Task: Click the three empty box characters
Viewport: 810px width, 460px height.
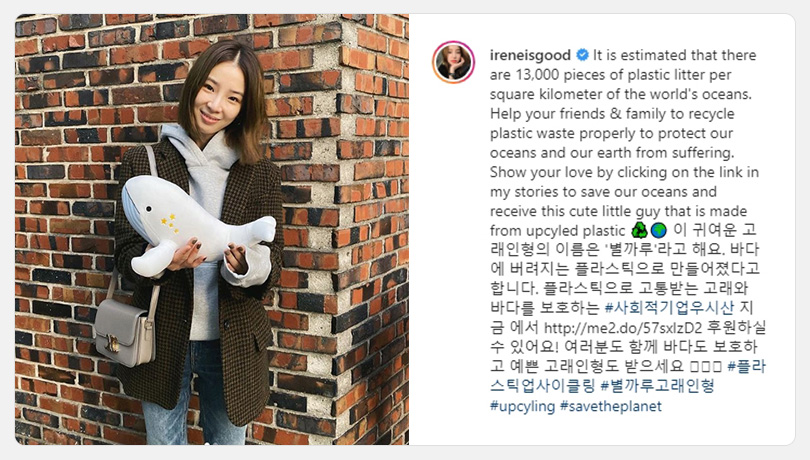Action: [705, 366]
